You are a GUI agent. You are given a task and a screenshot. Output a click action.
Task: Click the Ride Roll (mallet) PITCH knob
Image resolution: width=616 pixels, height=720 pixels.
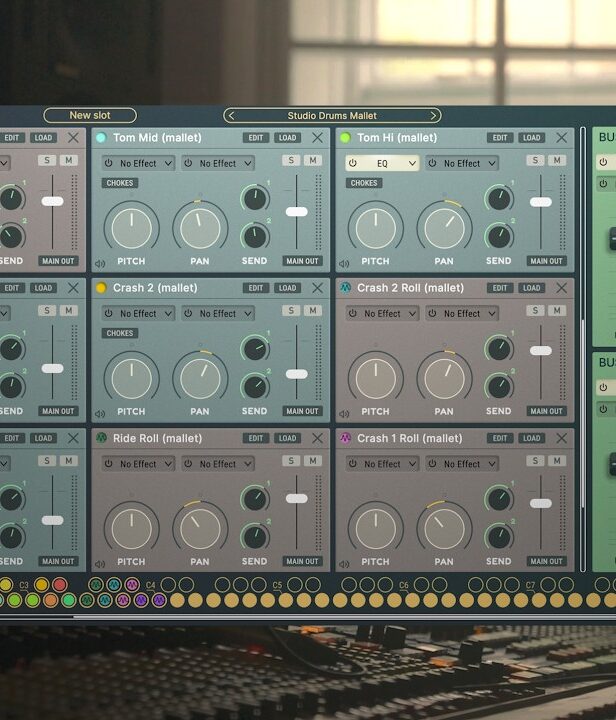pyautogui.click(x=131, y=529)
